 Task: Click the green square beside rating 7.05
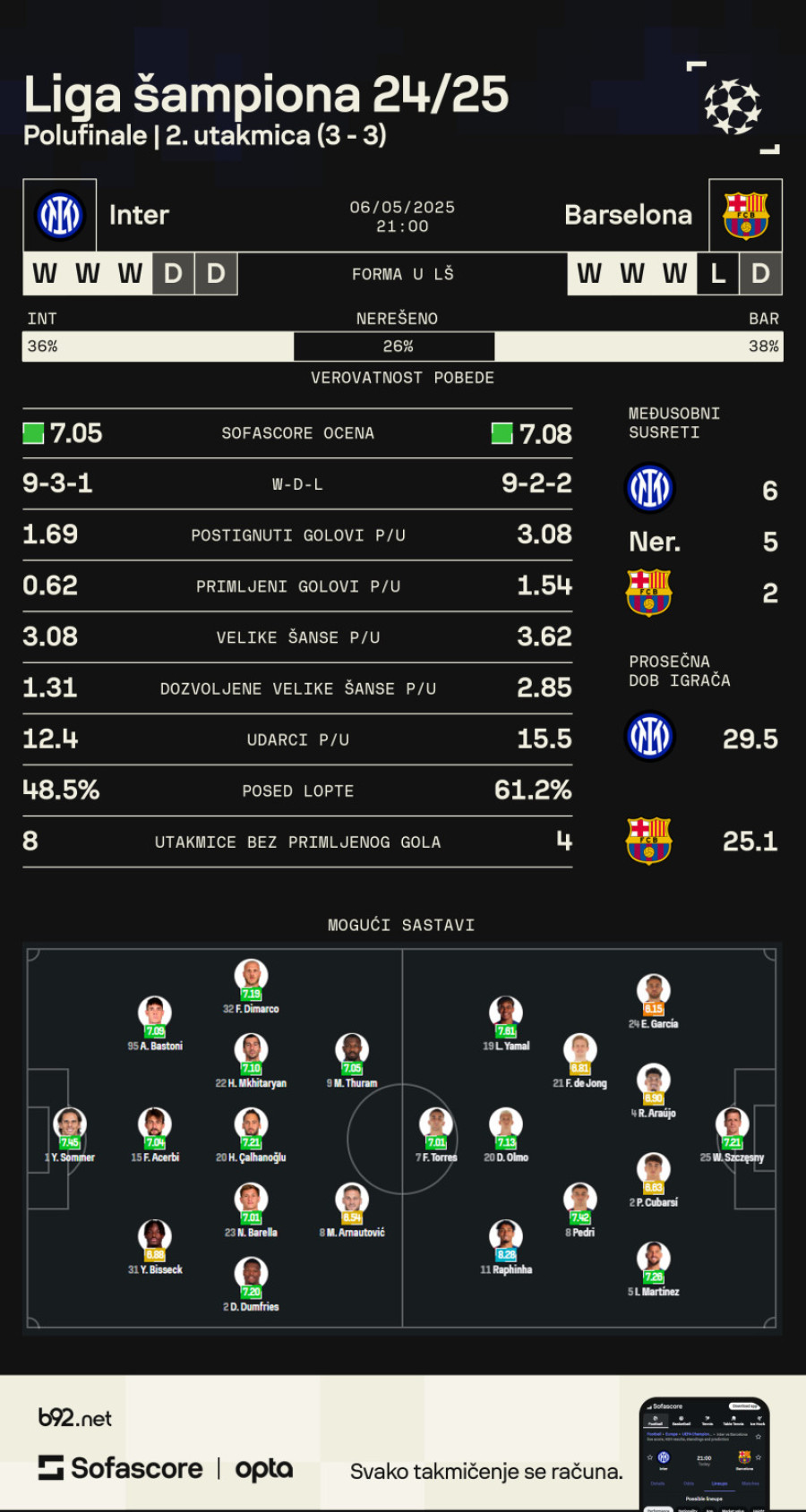pos(33,433)
